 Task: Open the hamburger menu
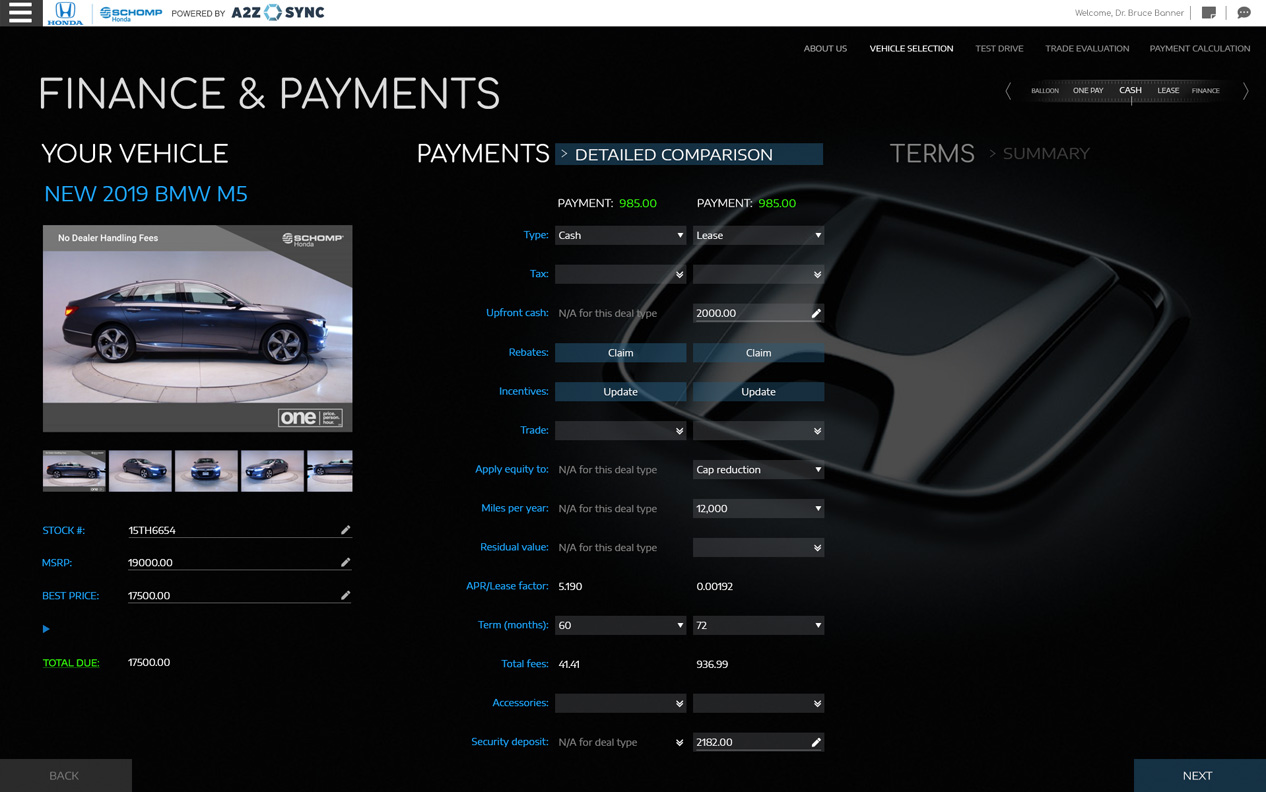pos(20,13)
